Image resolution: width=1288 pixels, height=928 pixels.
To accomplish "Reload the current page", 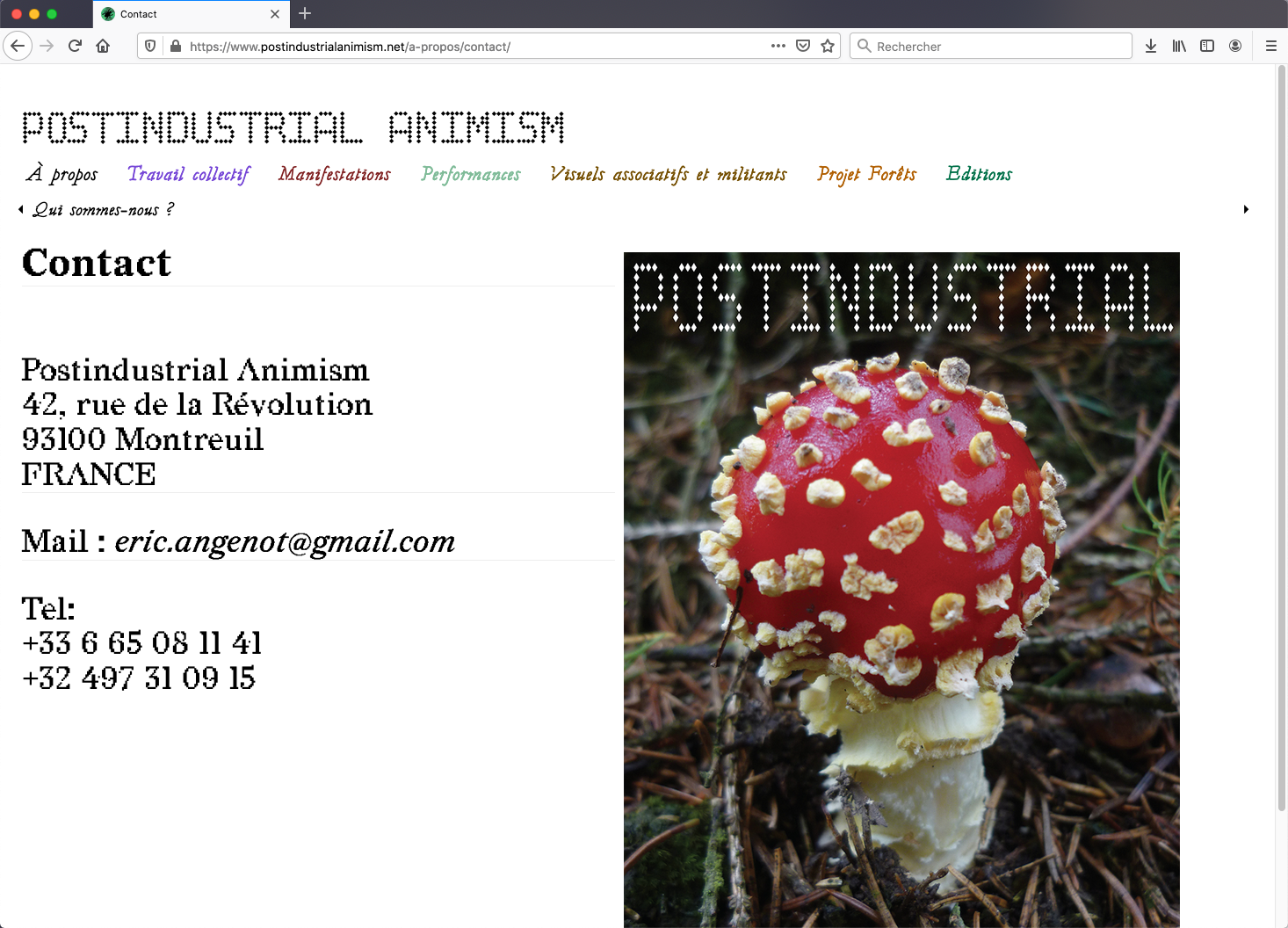I will pyautogui.click(x=75, y=46).
